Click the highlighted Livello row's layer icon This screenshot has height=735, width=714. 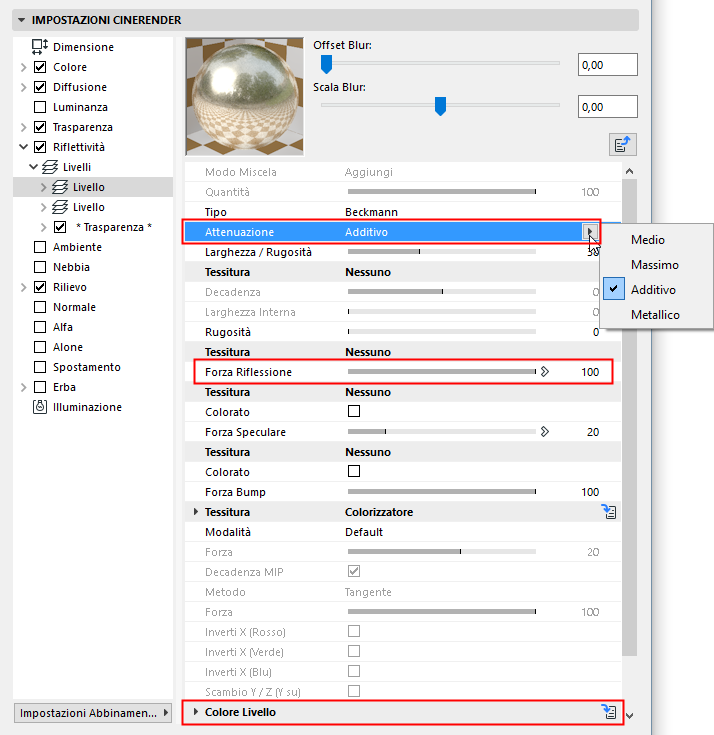pyautogui.click(x=60, y=187)
